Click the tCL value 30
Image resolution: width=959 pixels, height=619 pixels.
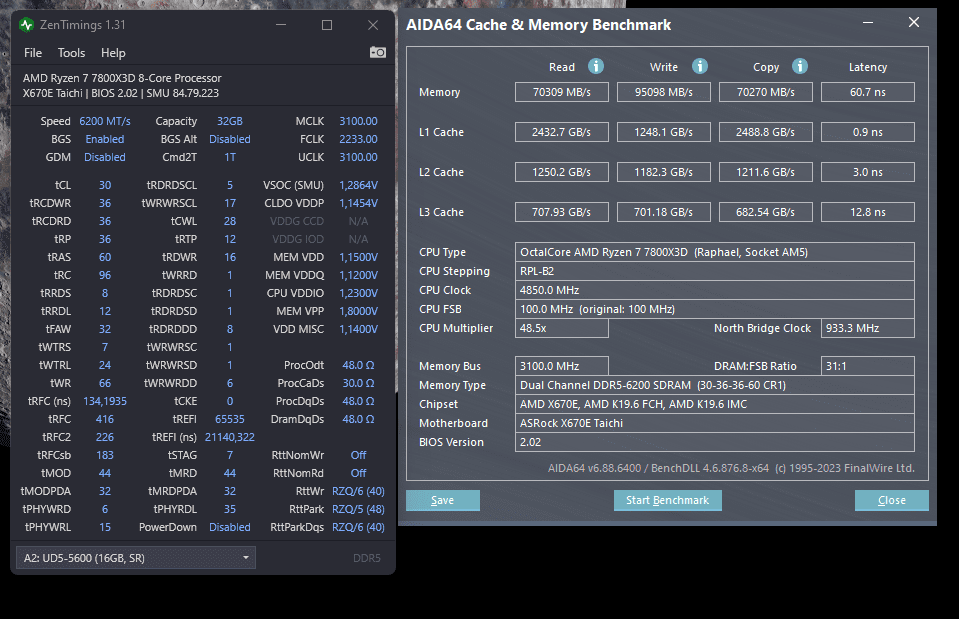tap(105, 185)
